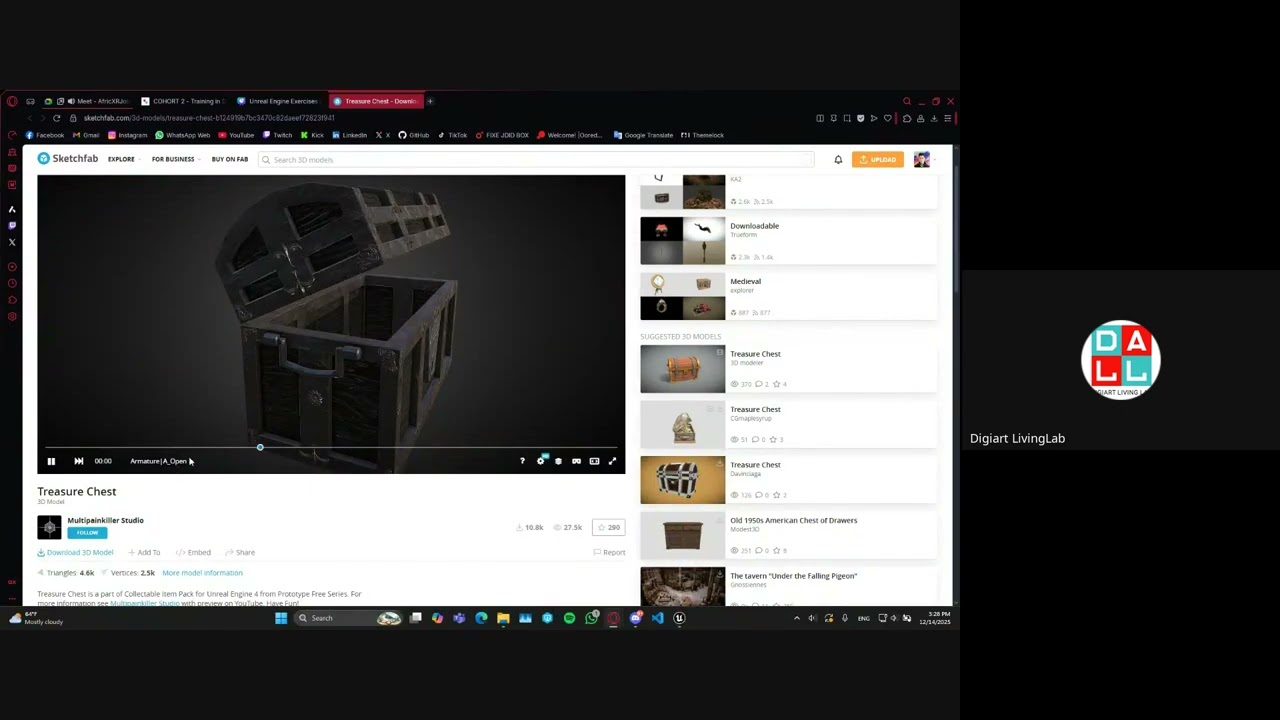Click the Sketchfab logo
Viewport: 1280px width, 720px height.
(x=68, y=159)
